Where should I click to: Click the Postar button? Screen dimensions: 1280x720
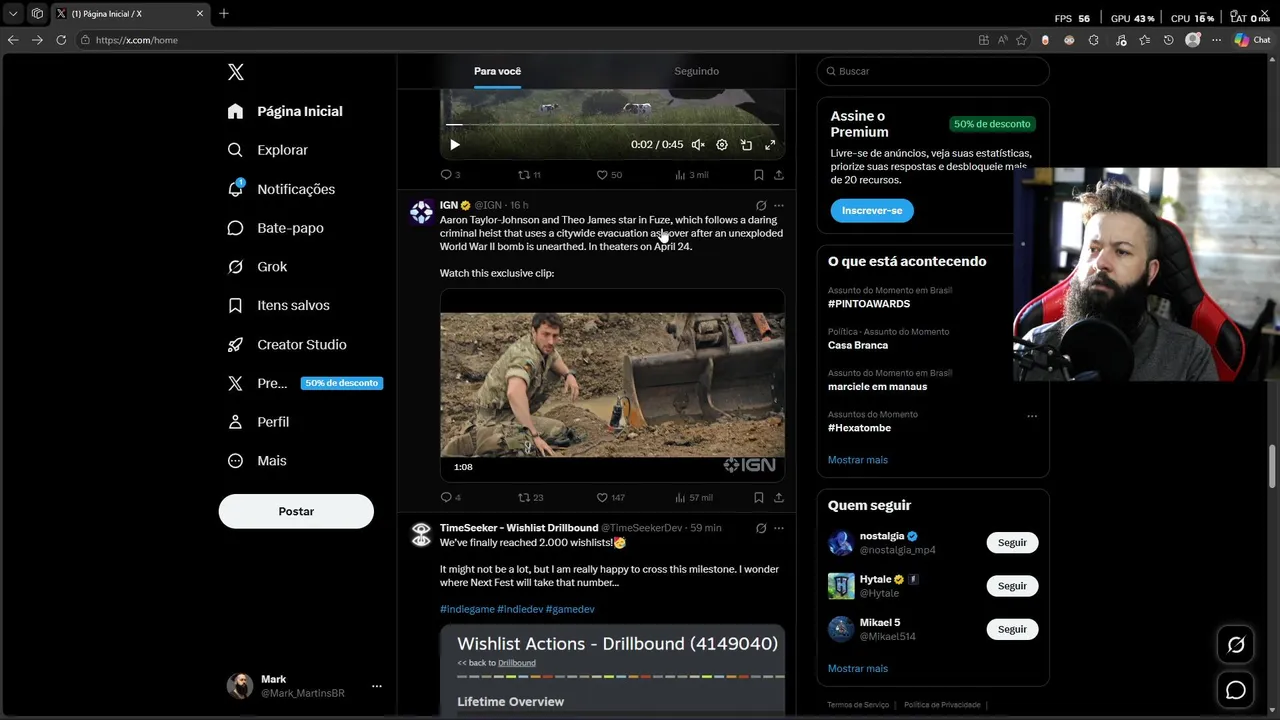[x=296, y=511]
